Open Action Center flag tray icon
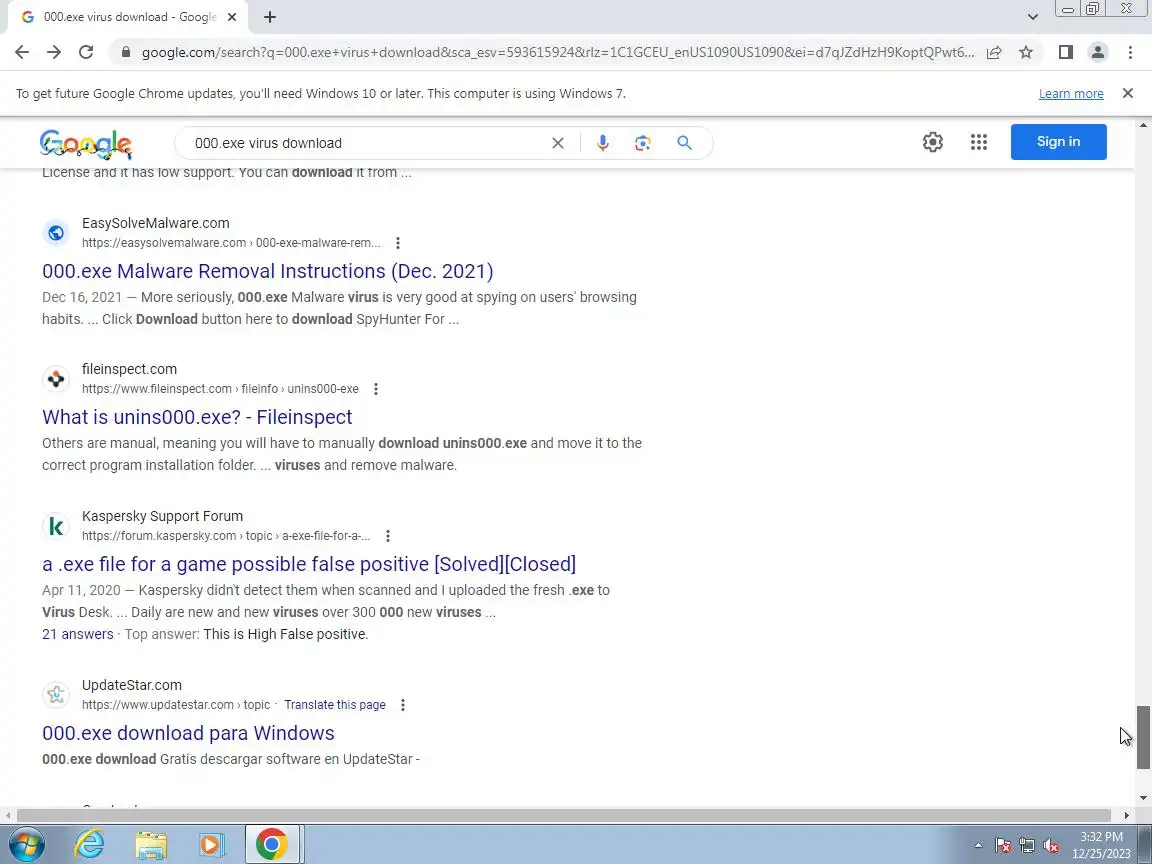 click(x=1003, y=846)
